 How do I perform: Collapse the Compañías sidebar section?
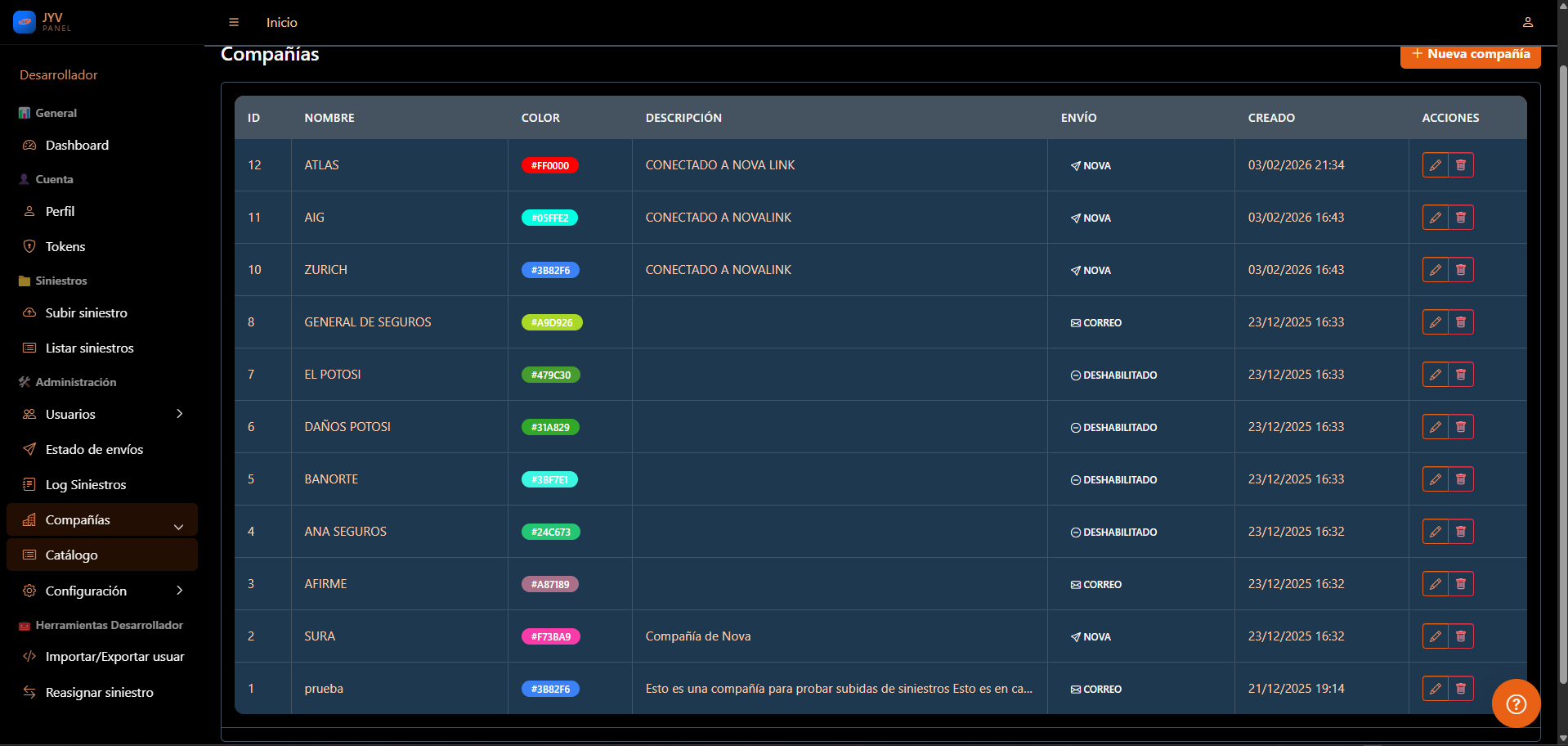point(178,526)
